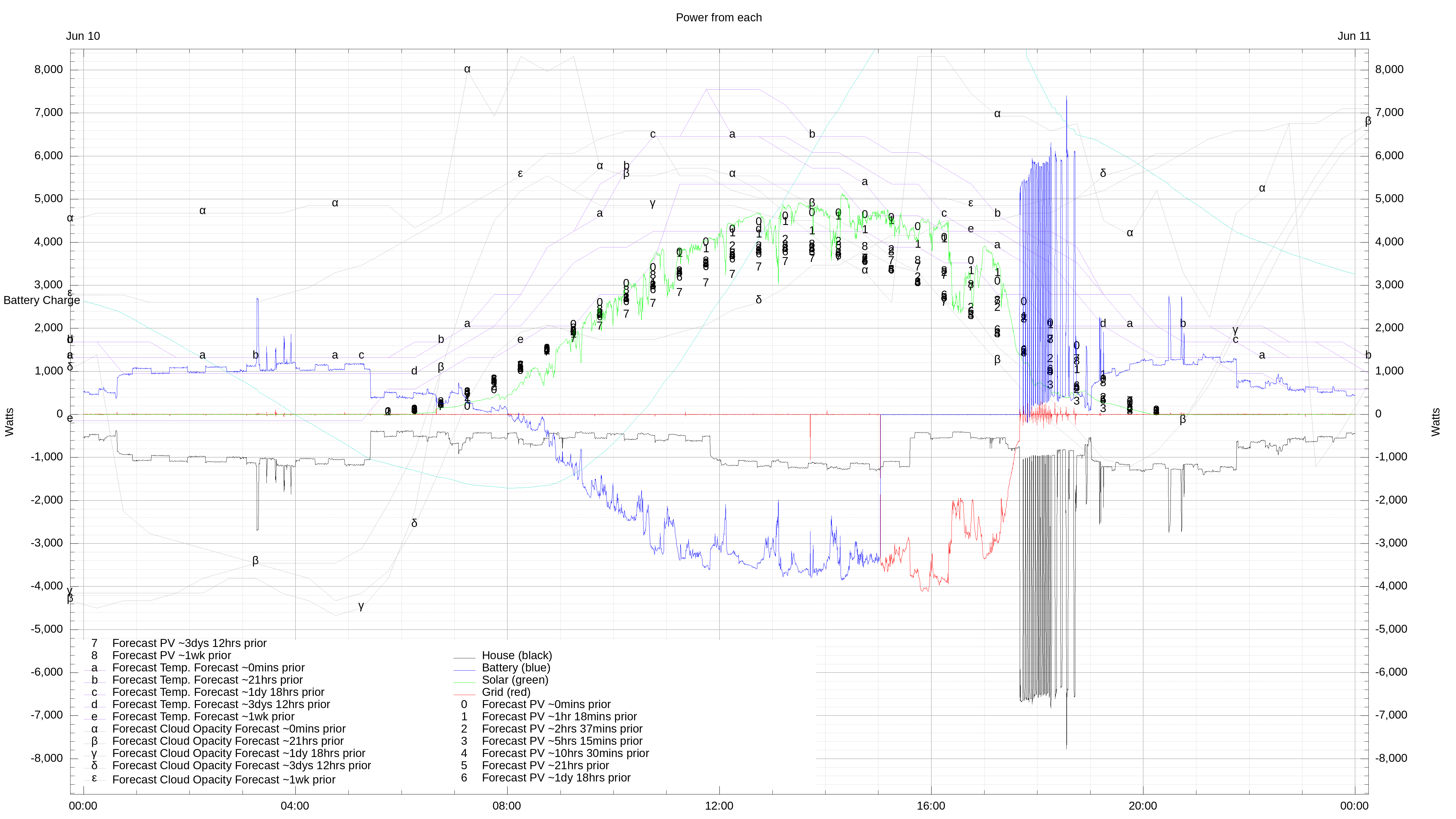Screen dimensions: 1456x819
Task: Select legend entry 'Battery (blue)'
Action: 516,667
